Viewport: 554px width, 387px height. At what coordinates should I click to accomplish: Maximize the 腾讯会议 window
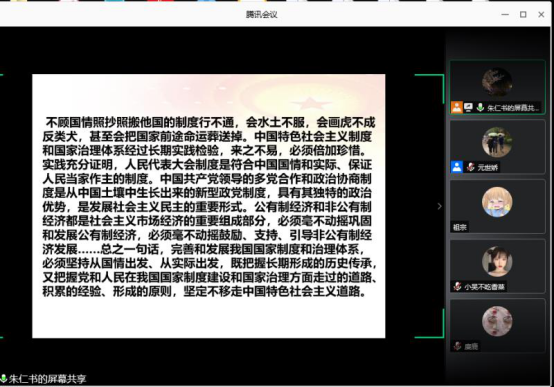(523, 14)
